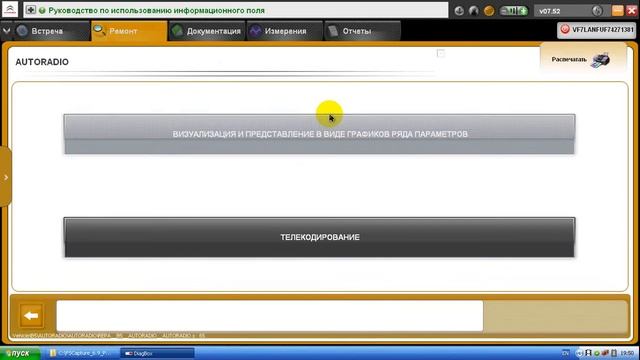Screen dimensions: 640x360
Task: Switch to the Ремонт tab
Action: pyautogui.click(x=129, y=31)
